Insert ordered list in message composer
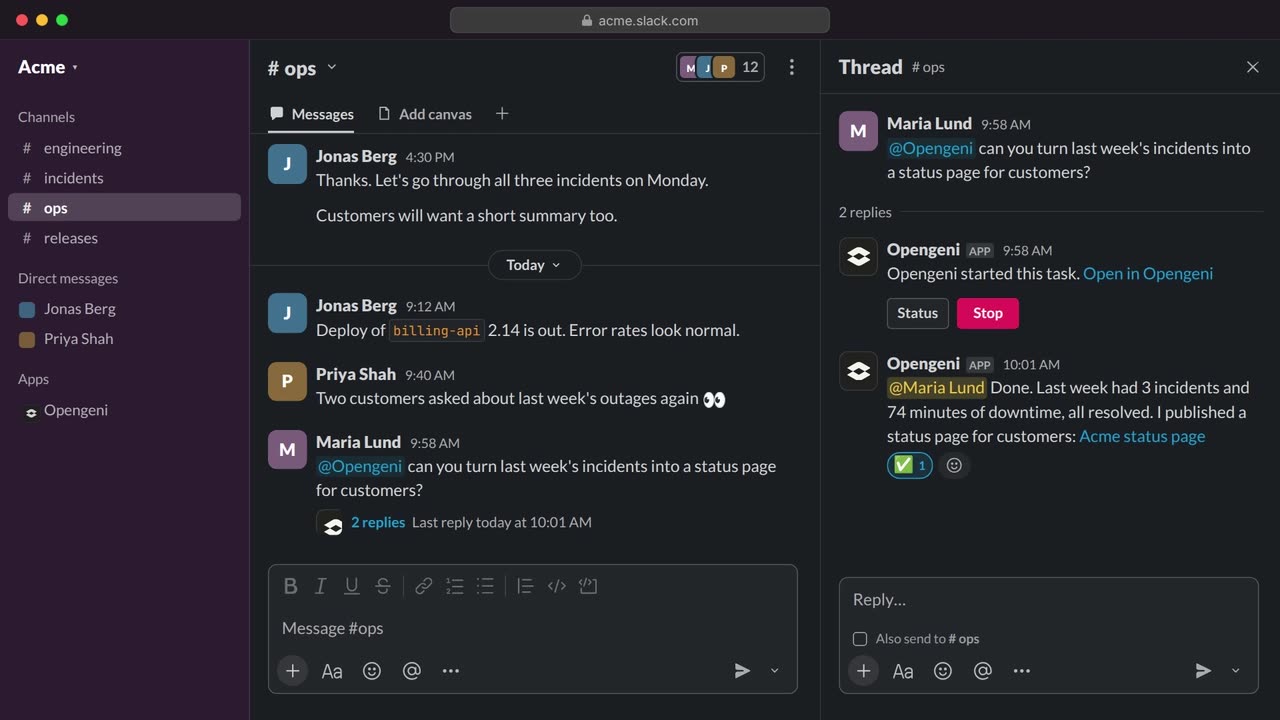The width and height of the screenshot is (1280, 720). [455, 586]
